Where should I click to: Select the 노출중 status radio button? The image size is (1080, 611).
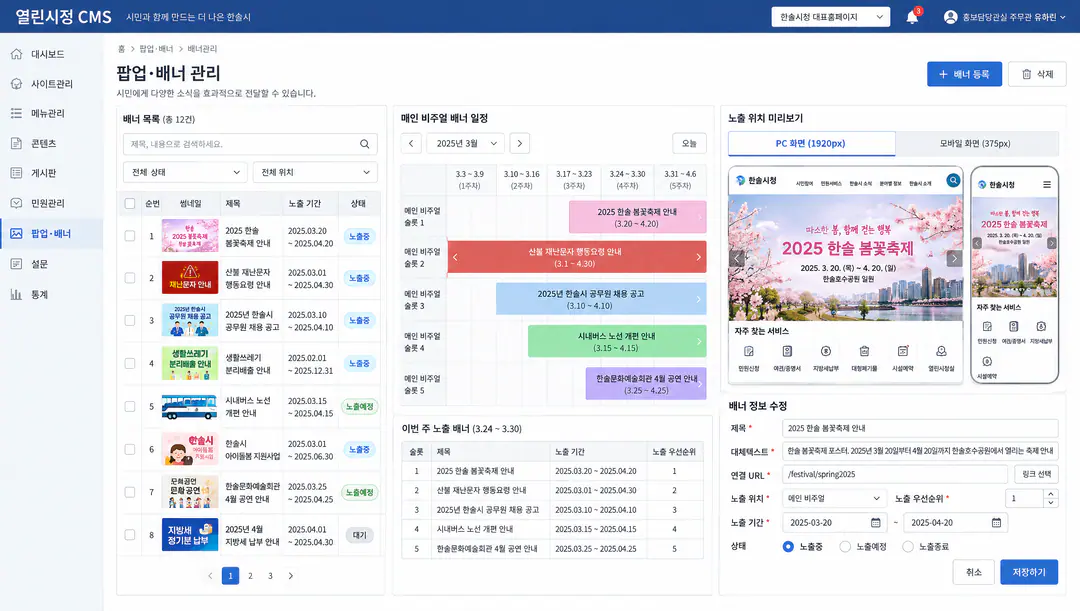click(788, 546)
